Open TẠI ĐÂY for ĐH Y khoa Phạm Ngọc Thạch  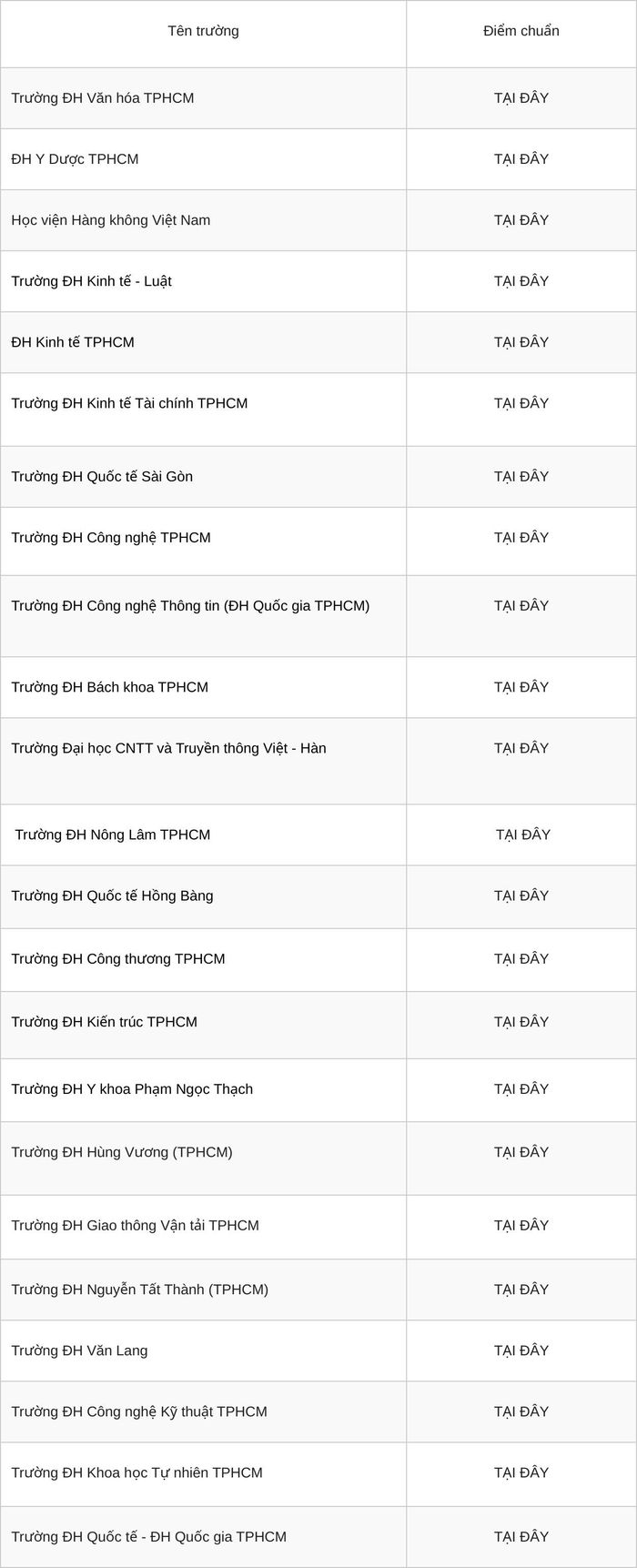pos(521,1089)
